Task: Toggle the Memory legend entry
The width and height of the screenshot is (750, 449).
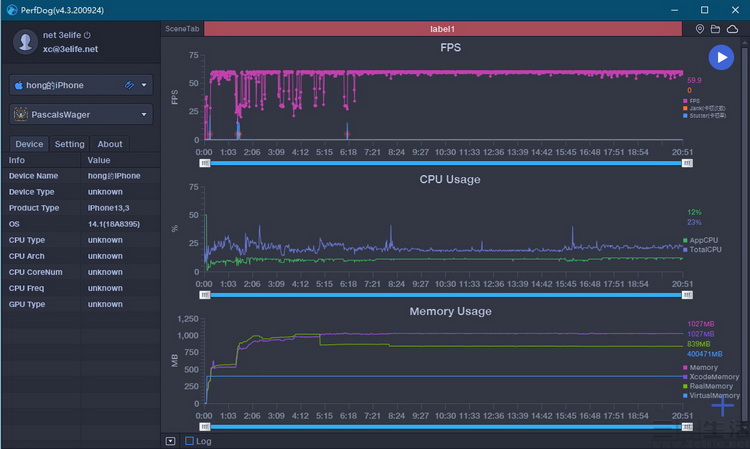Action: (x=700, y=367)
